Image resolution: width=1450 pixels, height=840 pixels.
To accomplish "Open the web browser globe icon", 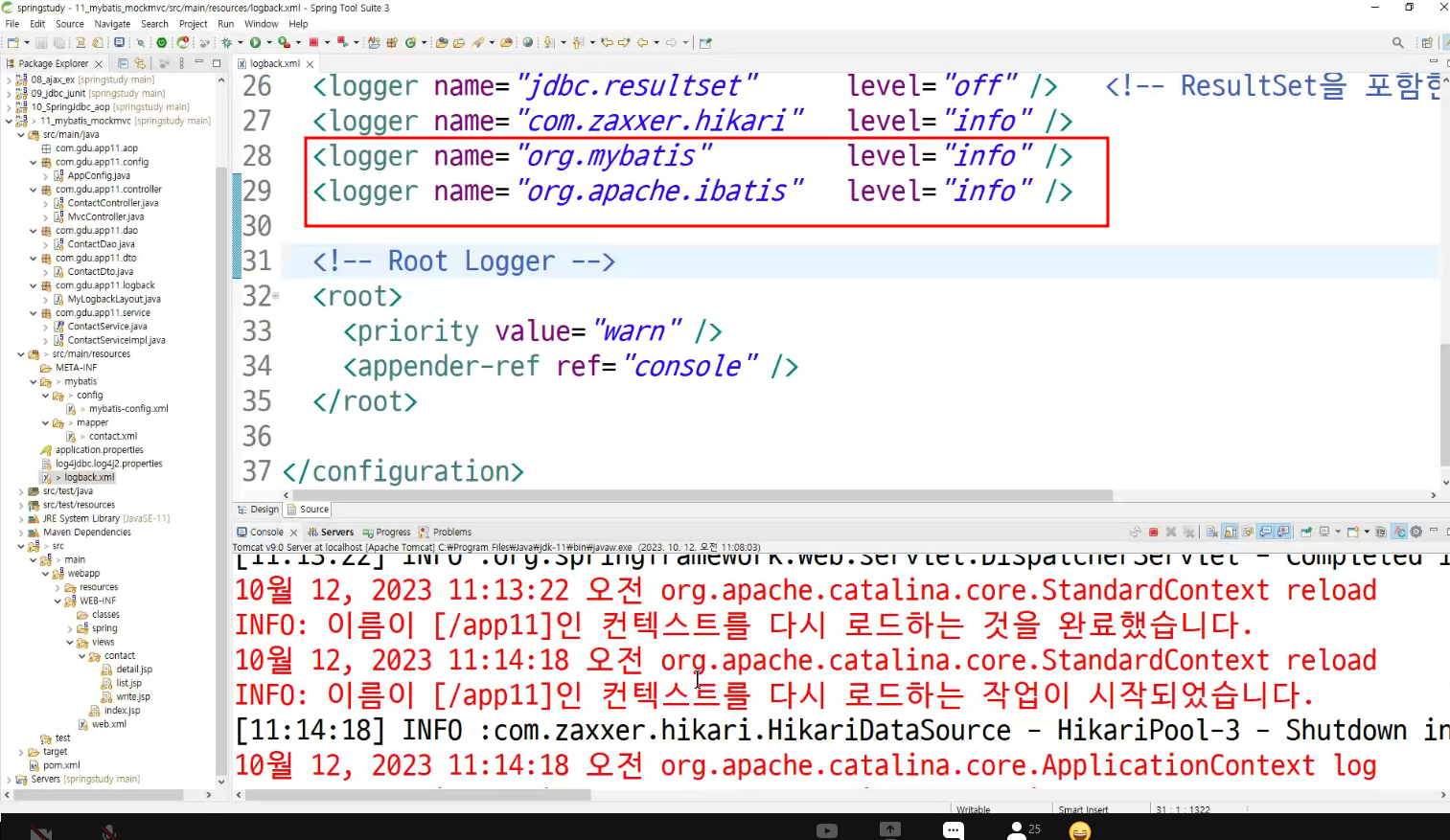I will (527, 42).
